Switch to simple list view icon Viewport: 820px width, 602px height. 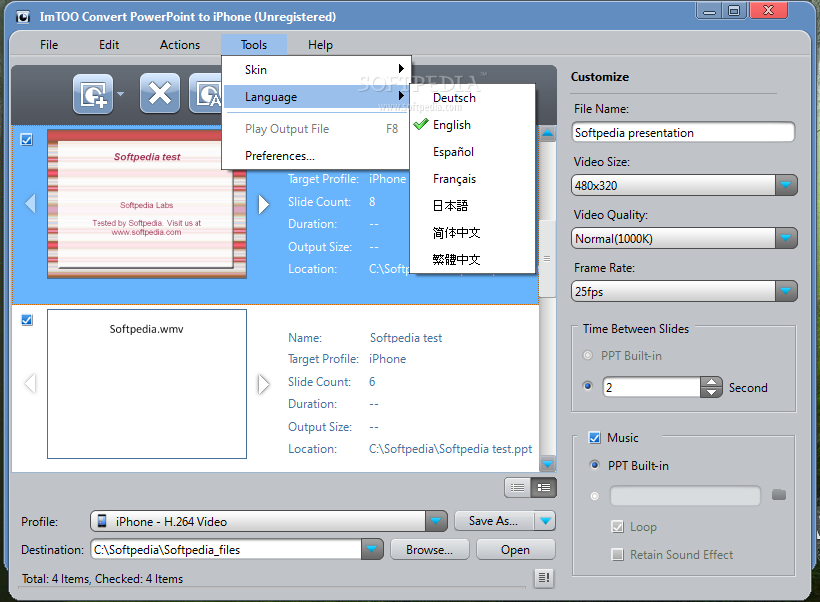point(517,487)
